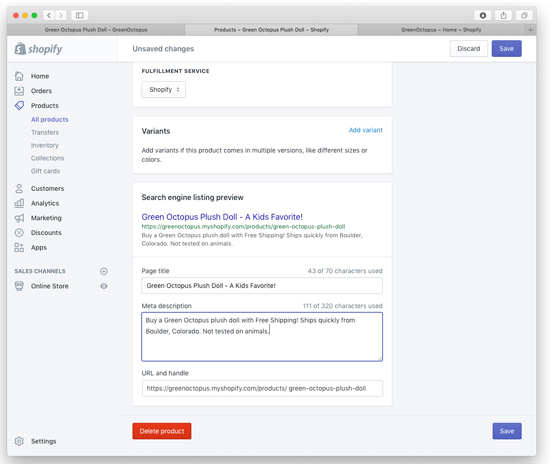
Task: Add a sales channel with plus icon
Action: (x=104, y=271)
